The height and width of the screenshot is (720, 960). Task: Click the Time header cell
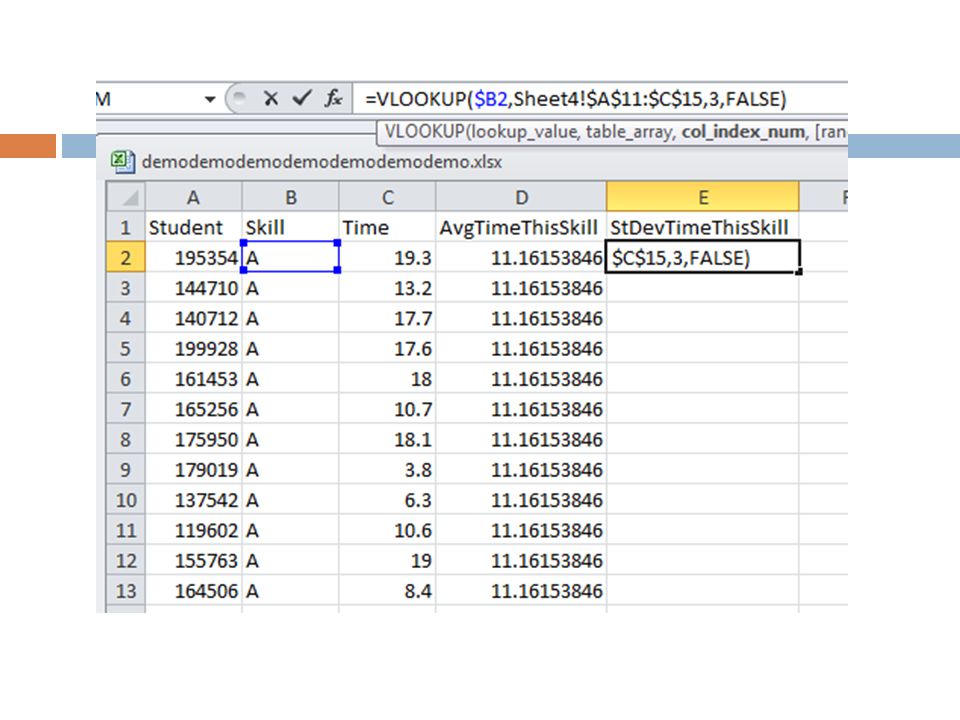388,227
